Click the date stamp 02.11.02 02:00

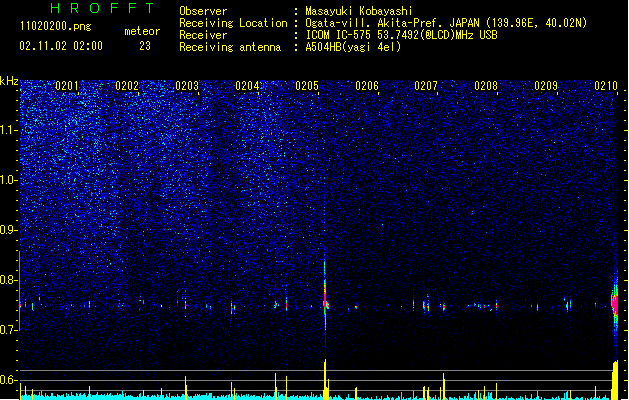[61, 46]
